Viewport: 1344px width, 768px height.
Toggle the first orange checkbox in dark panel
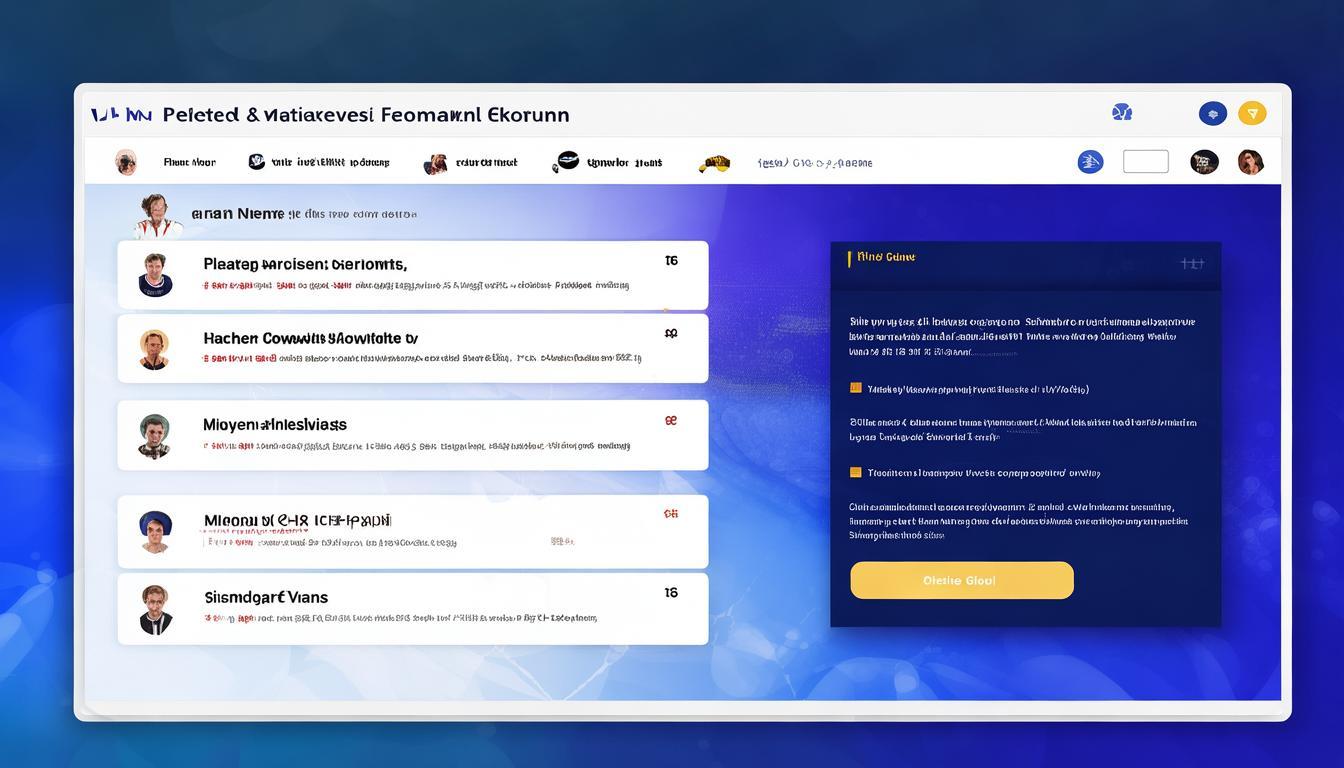click(x=856, y=388)
